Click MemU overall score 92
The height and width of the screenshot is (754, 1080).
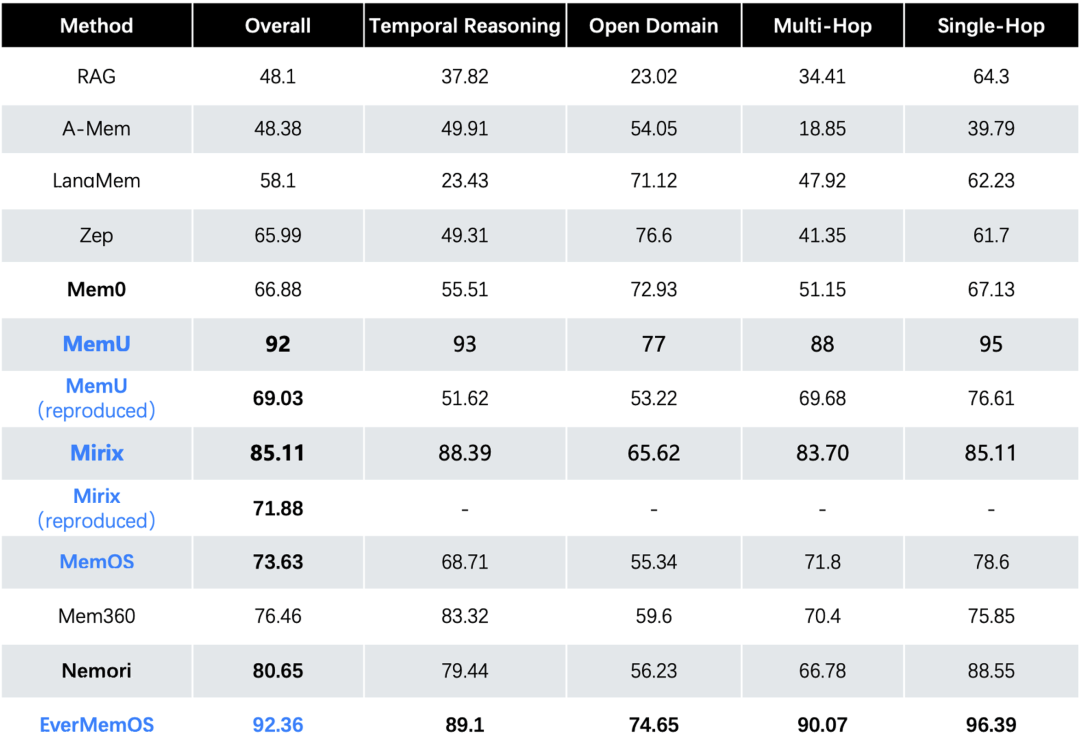278,344
